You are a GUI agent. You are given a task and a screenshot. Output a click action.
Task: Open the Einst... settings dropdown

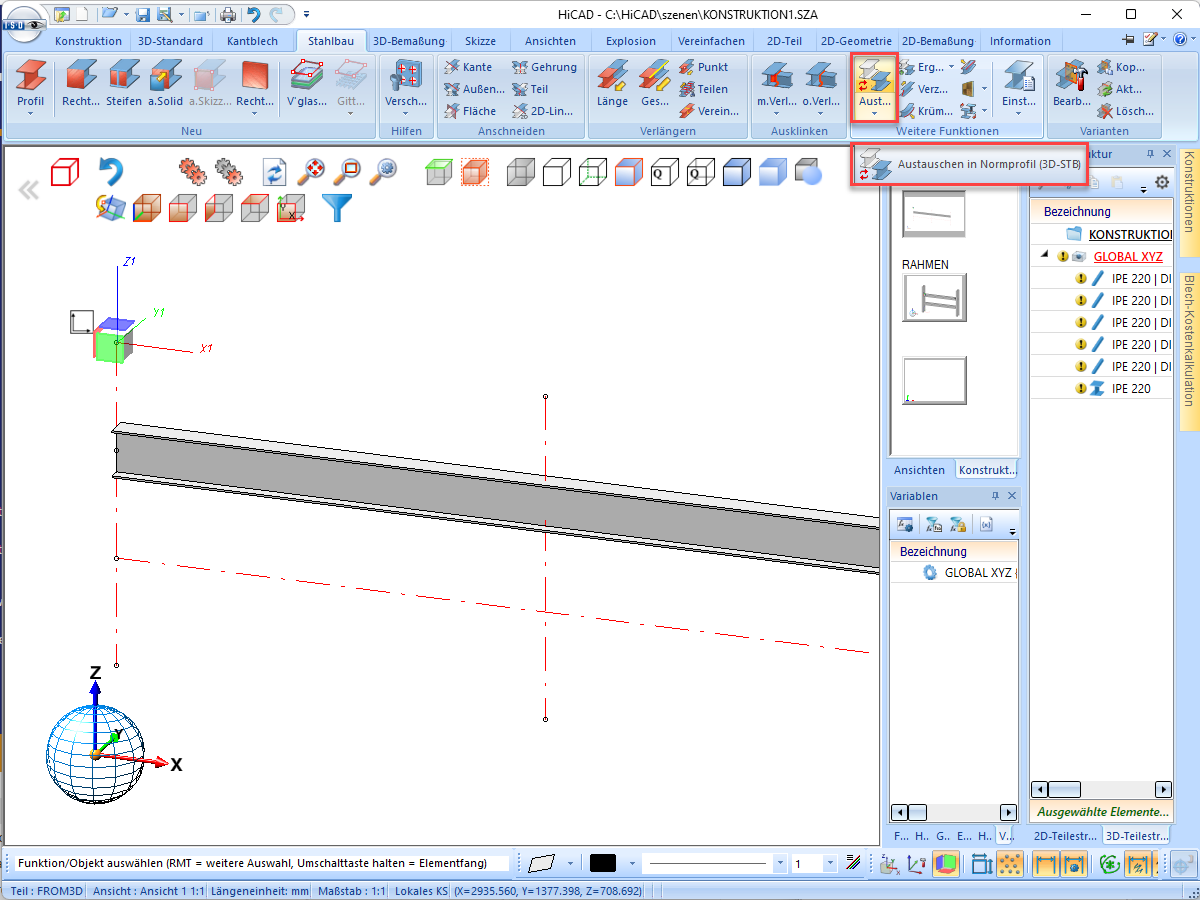pos(1019,113)
